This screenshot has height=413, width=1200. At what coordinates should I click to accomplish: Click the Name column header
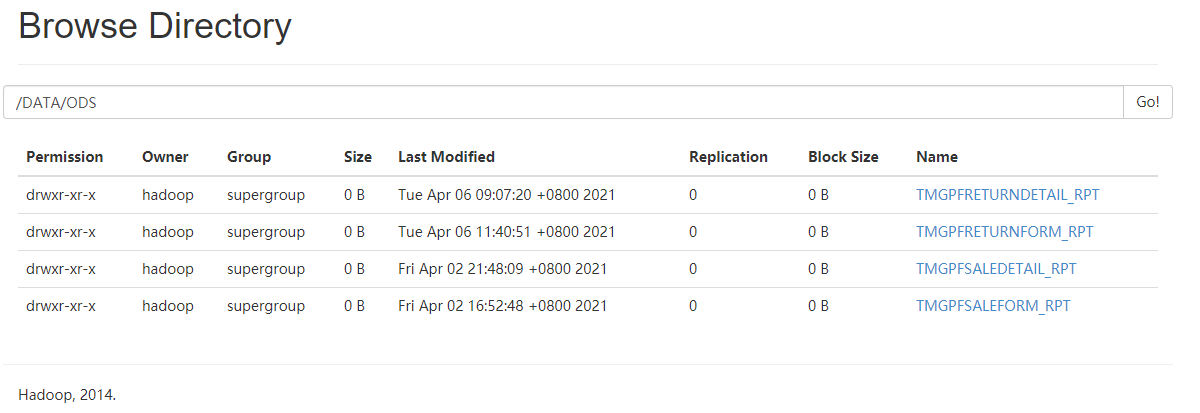[x=937, y=157]
